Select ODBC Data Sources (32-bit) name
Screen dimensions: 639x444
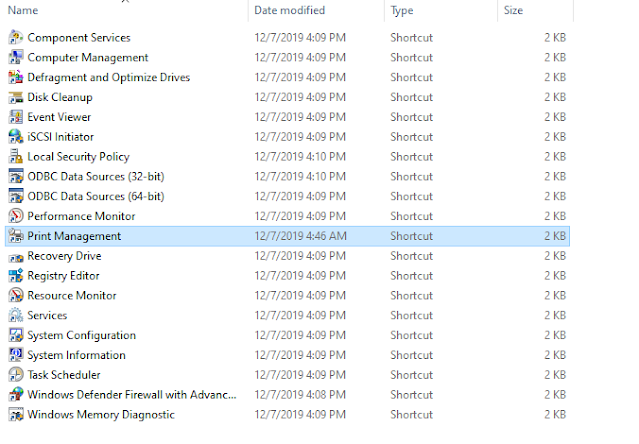point(96,177)
